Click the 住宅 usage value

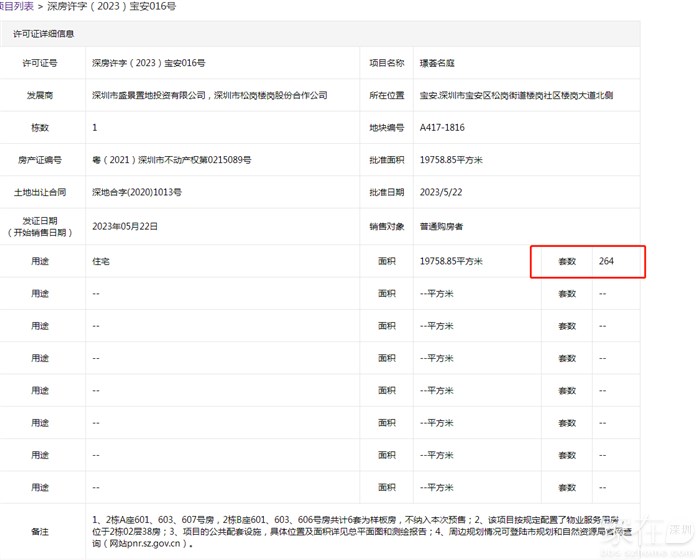(101, 261)
